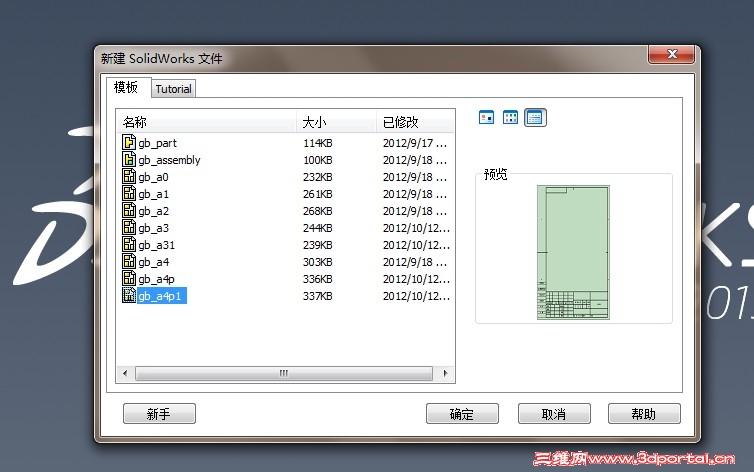
Task: Click the gb_a4p1 drawing template icon
Action: coord(129,296)
